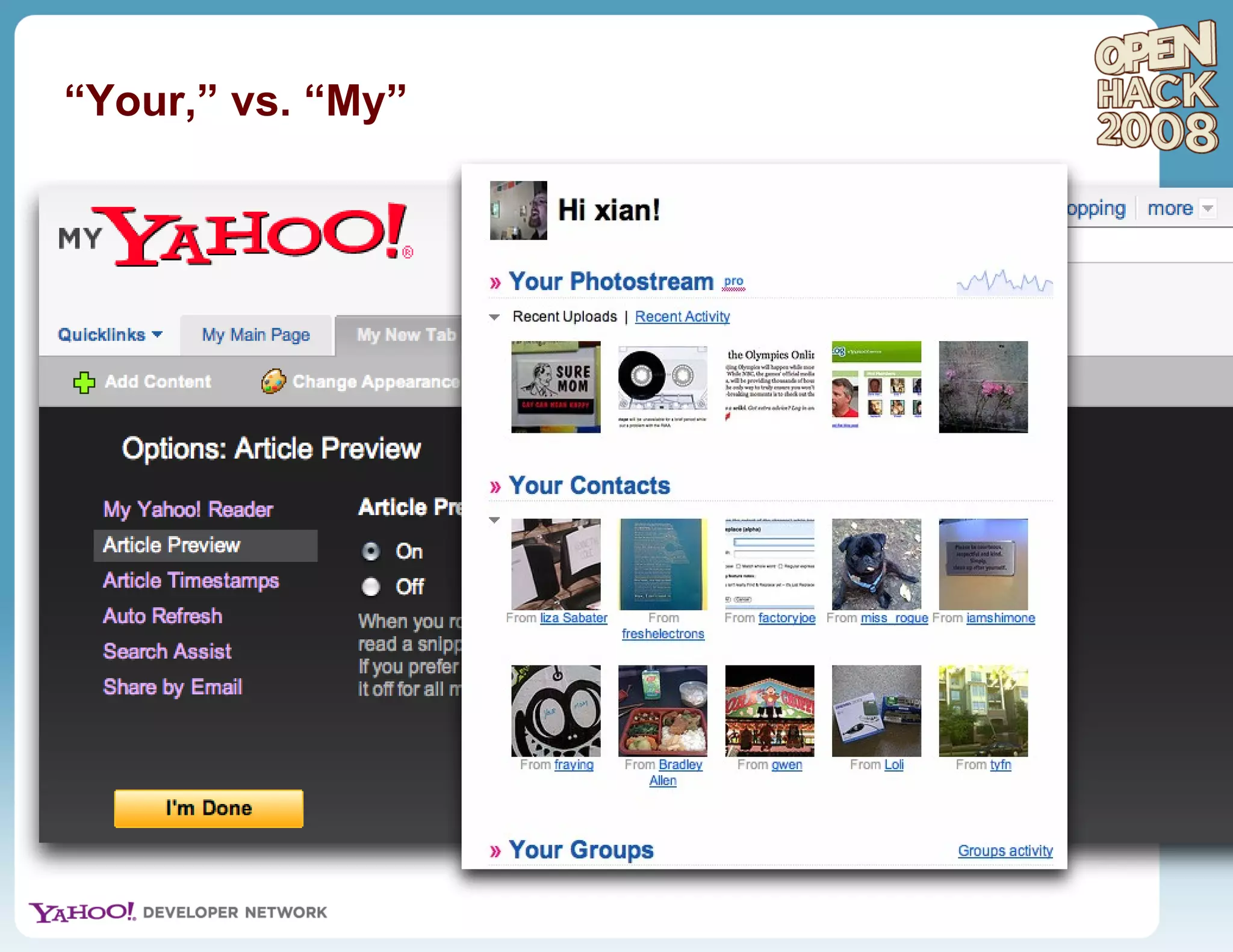This screenshot has height=952, width=1233.
Task: Click the green plus Add Content icon
Action: [x=84, y=382]
